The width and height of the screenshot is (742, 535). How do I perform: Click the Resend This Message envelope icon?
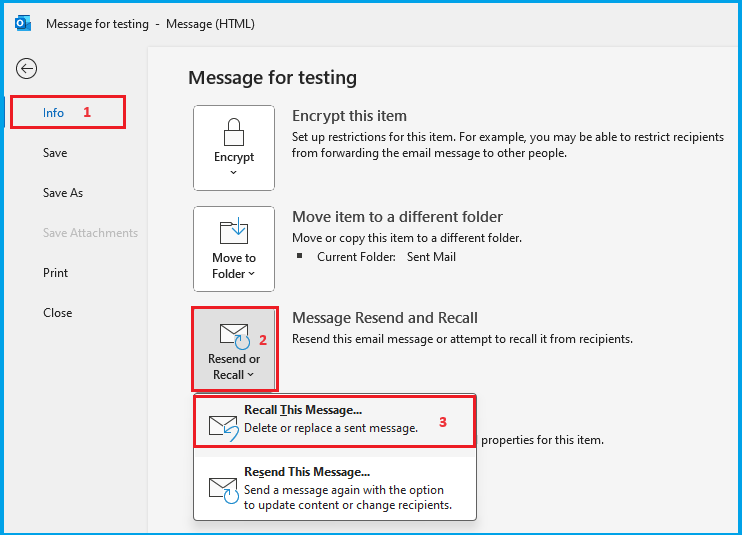coord(222,489)
